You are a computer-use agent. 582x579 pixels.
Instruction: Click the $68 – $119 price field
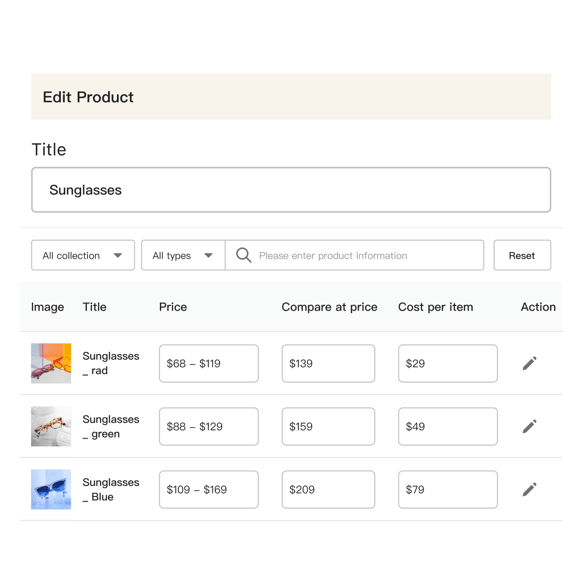tap(209, 363)
